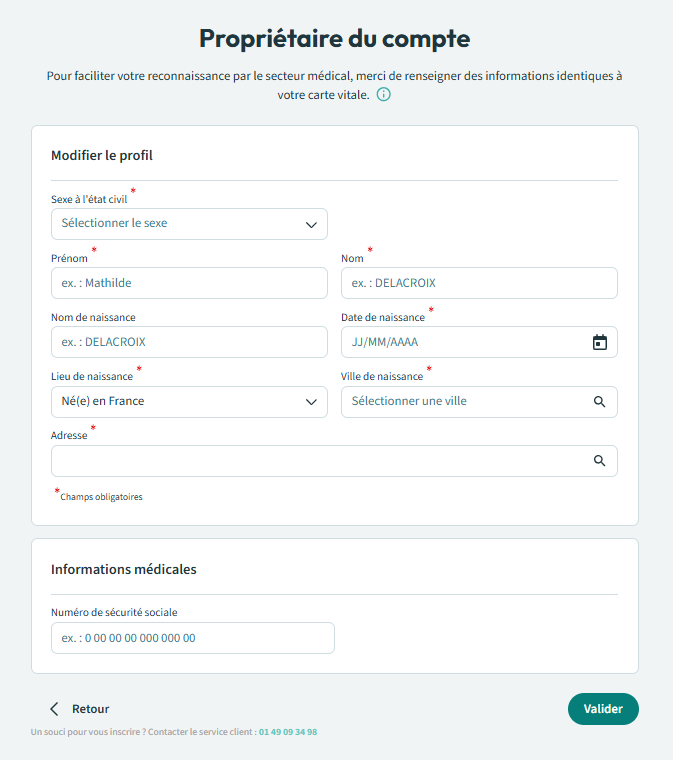
Task: Click the search icon in Ville de naissance
Action: [x=599, y=402]
